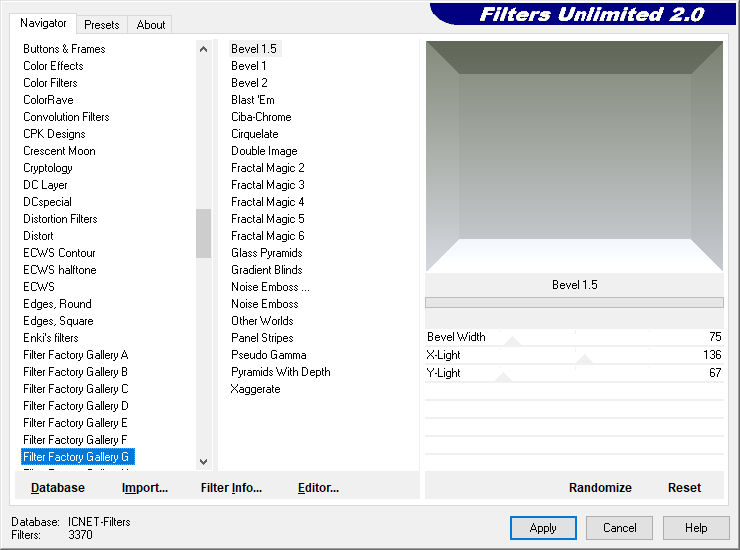Choose the Fractal Magic 2 filter
Image resolution: width=740 pixels, height=550 pixels.
(268, 168)
